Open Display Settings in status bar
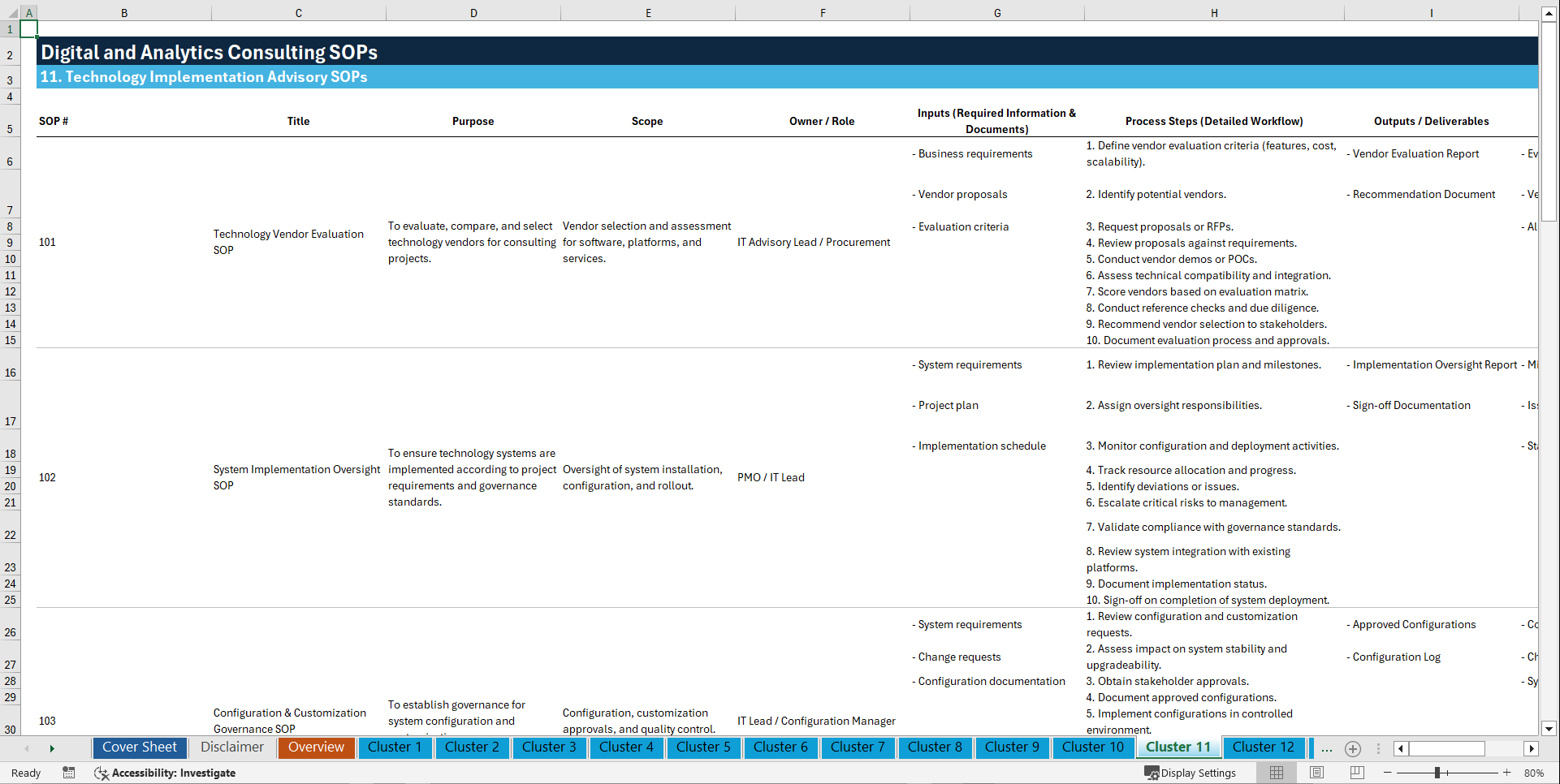The width and height of the screenshot is (1560, 784). click(1191, 773)
